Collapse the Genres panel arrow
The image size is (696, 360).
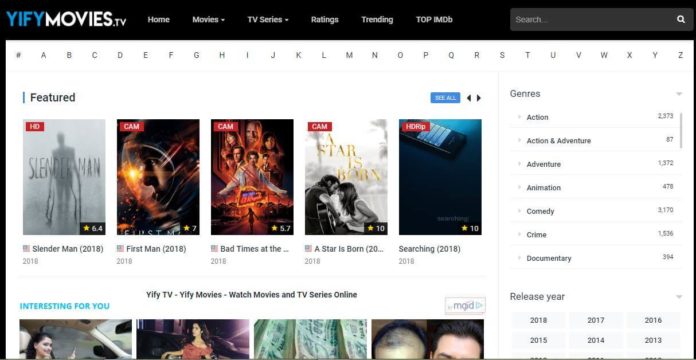(x=679, y=94)
